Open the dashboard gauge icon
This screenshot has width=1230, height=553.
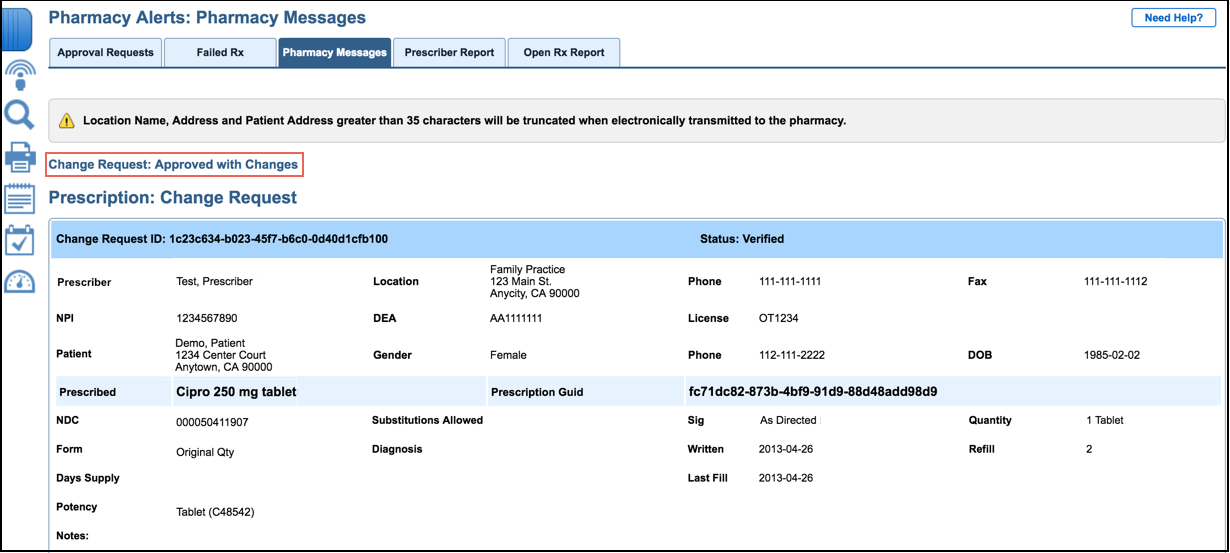[x=20, y=282]
